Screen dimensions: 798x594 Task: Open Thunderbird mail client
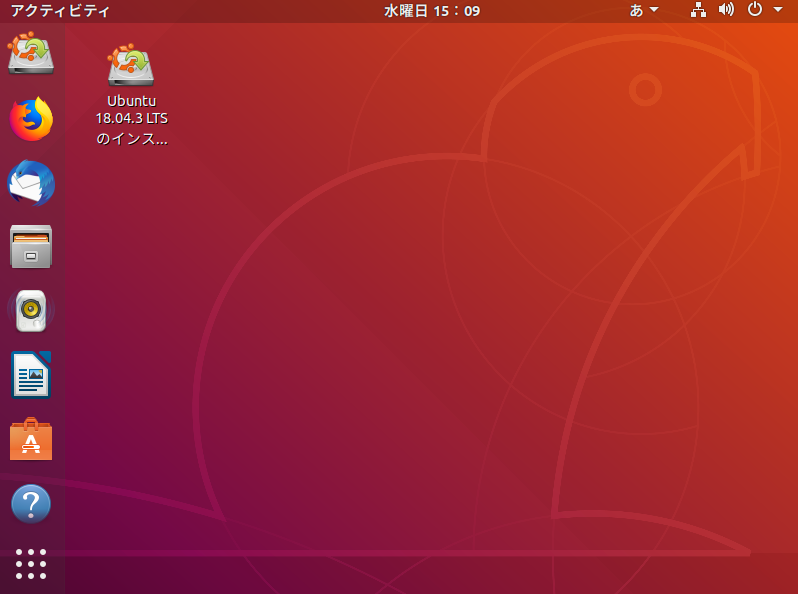click(x=31, y=183)
